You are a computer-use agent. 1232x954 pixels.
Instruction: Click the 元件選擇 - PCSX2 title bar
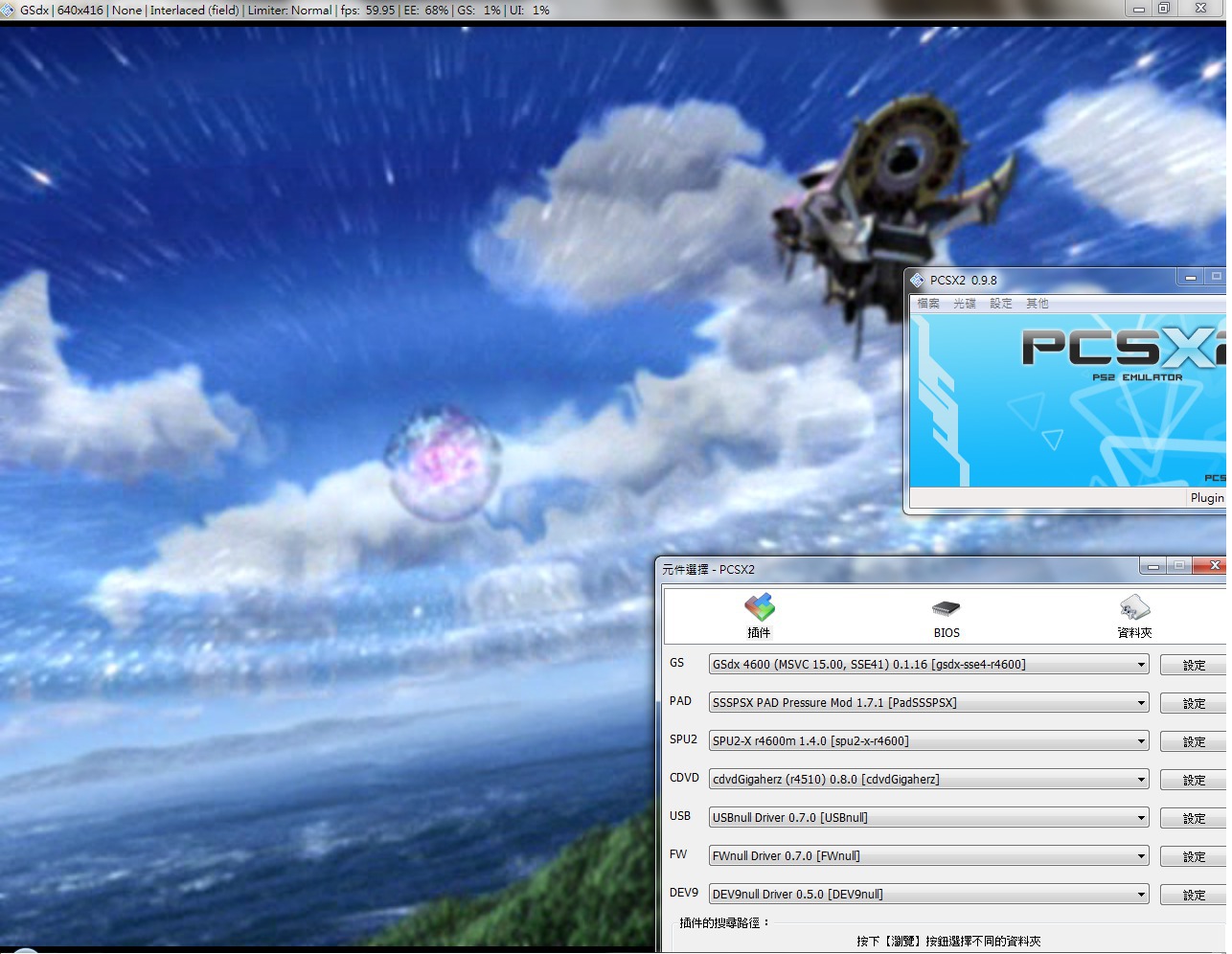point(899,569)
